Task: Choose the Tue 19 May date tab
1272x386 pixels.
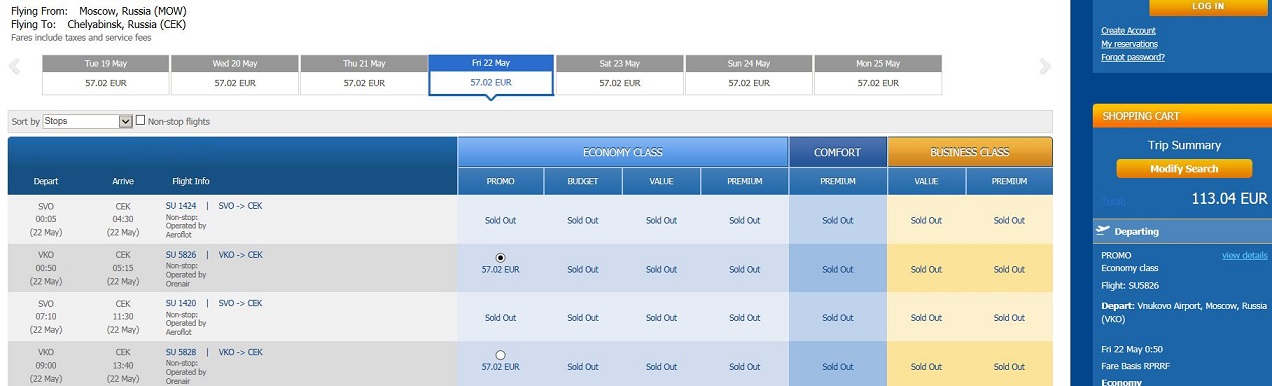Action: (x=105, y=74)
